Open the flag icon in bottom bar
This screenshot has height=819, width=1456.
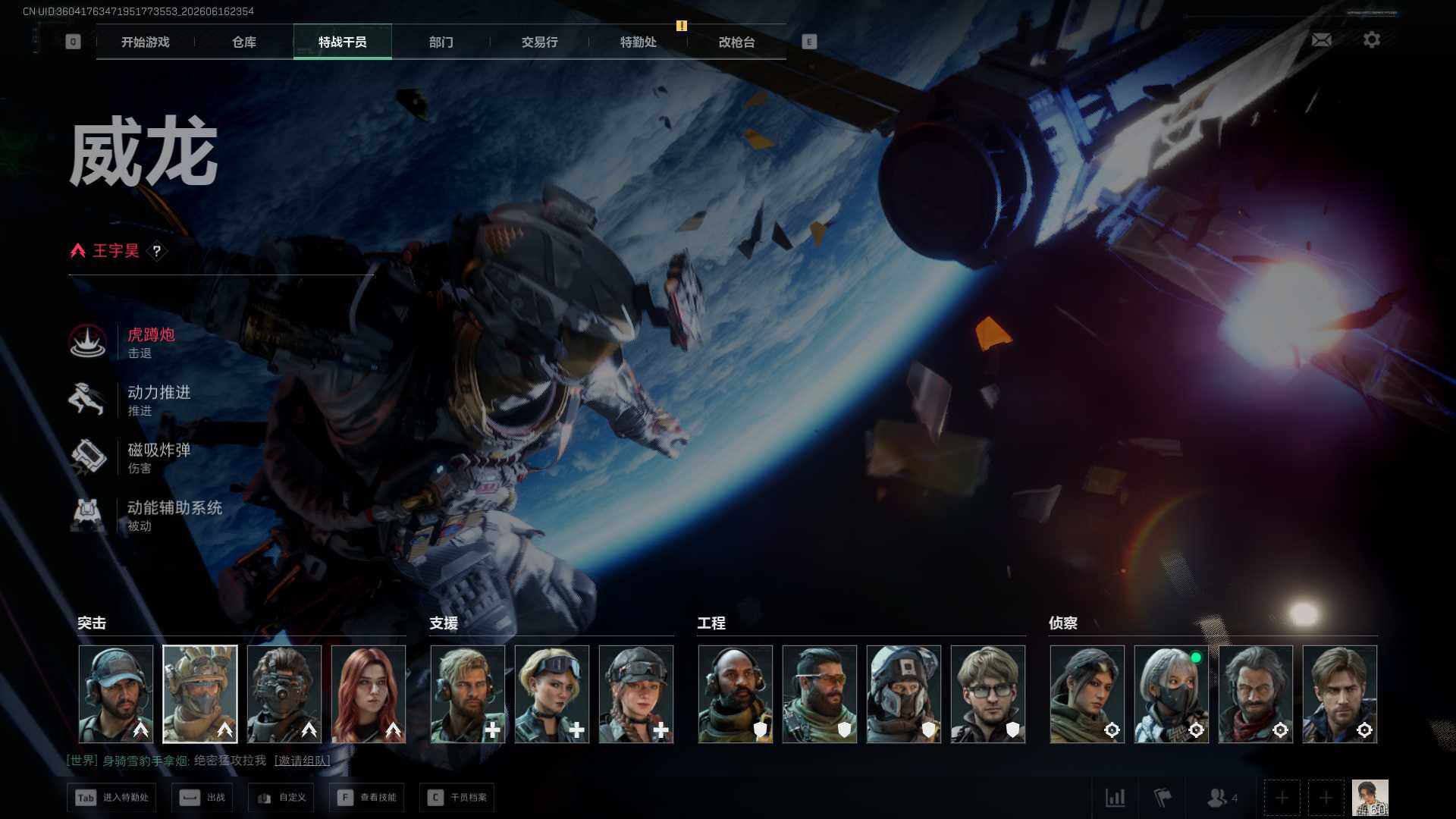[1163, 798]
